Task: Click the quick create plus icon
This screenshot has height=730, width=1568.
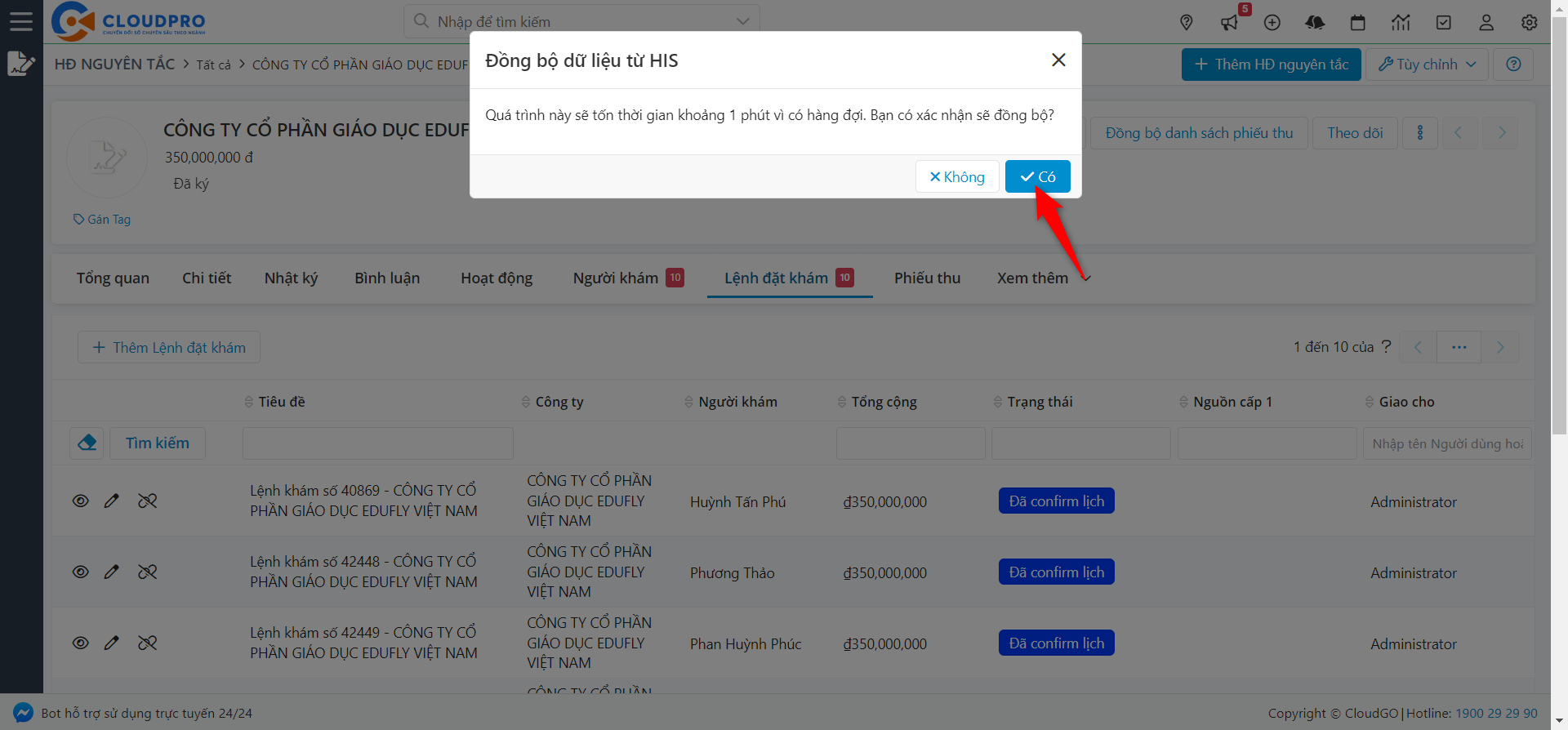Action: coord(1272,23)
